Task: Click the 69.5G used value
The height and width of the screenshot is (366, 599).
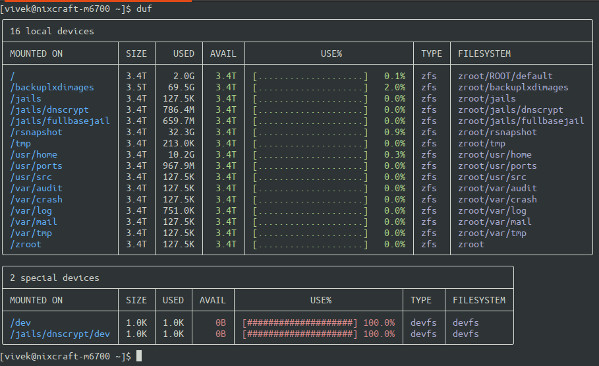Action: [181, 87]
